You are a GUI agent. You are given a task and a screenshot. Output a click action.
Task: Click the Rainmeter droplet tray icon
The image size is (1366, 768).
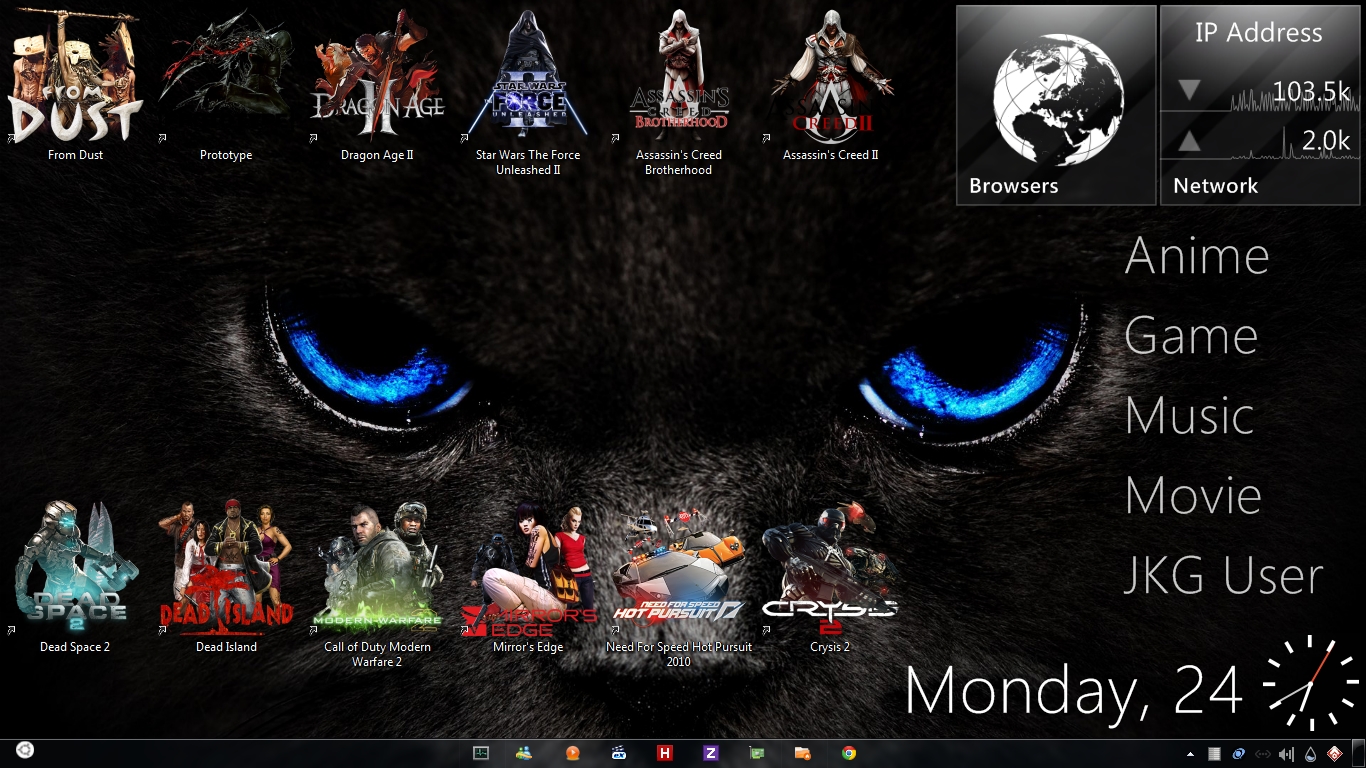click(1310, 754)
